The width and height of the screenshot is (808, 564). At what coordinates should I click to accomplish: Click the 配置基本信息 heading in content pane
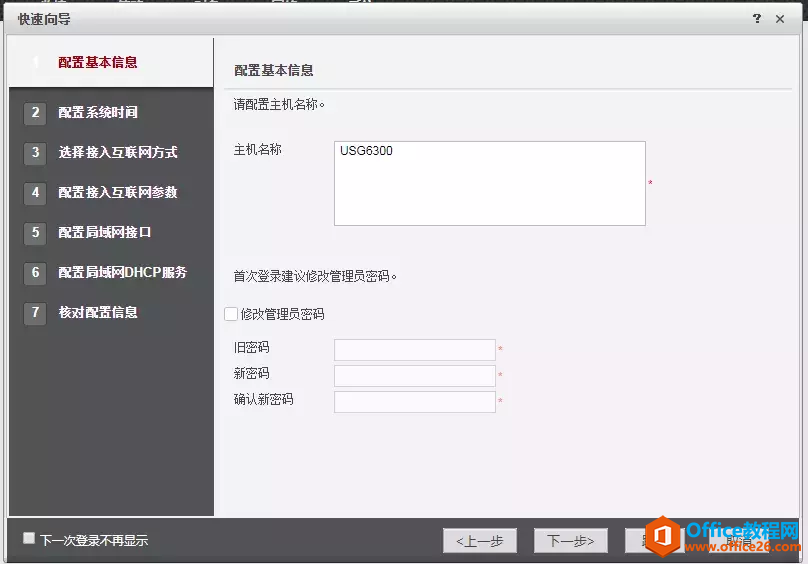click(x=274, y=70)
